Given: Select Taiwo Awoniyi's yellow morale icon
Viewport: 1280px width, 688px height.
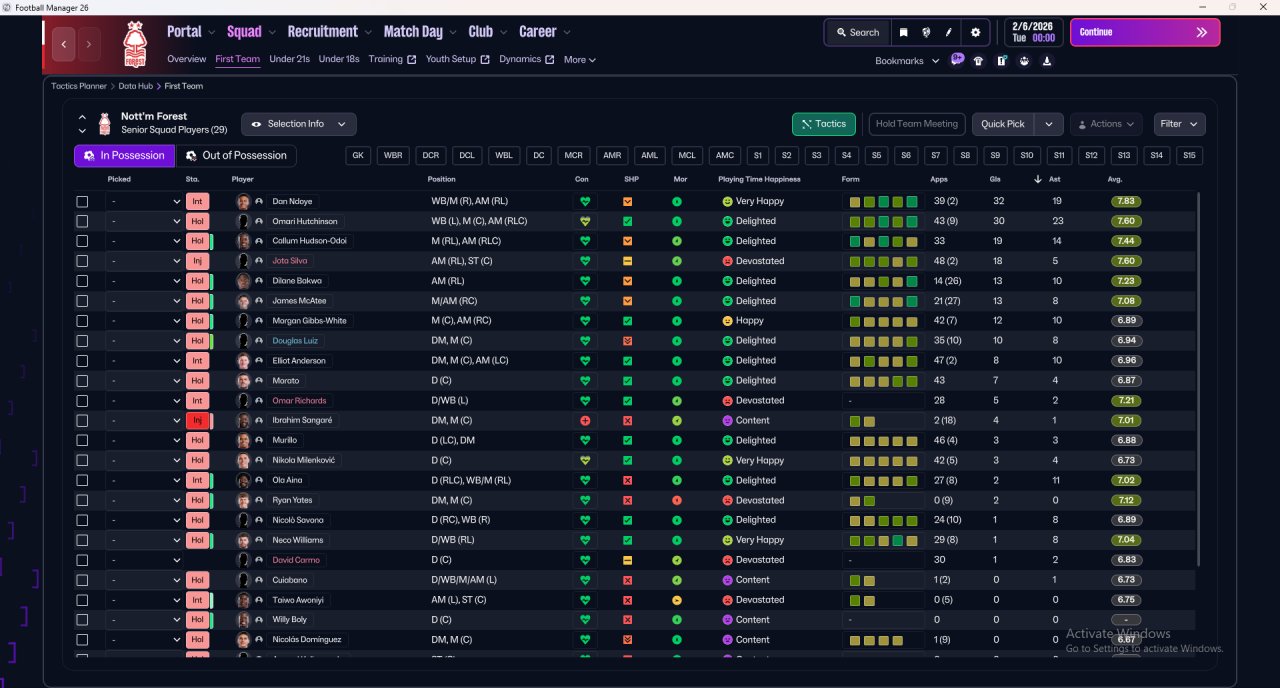Looking at the screenshot, I should (677, 600).
